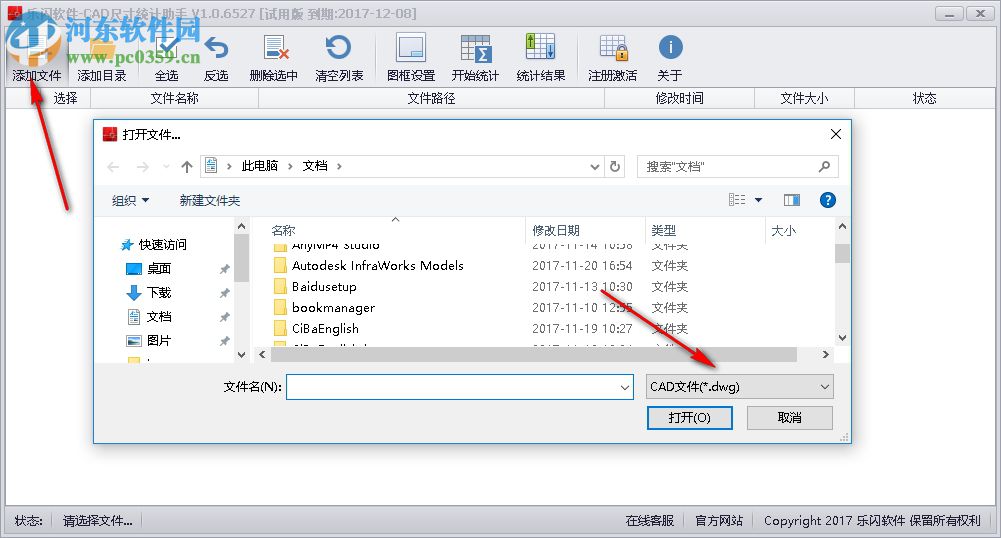Image resolution: width=1001 pixels, height=538 pixels.
Task: Open 下载 in quick access
Action: click(159, 293)
